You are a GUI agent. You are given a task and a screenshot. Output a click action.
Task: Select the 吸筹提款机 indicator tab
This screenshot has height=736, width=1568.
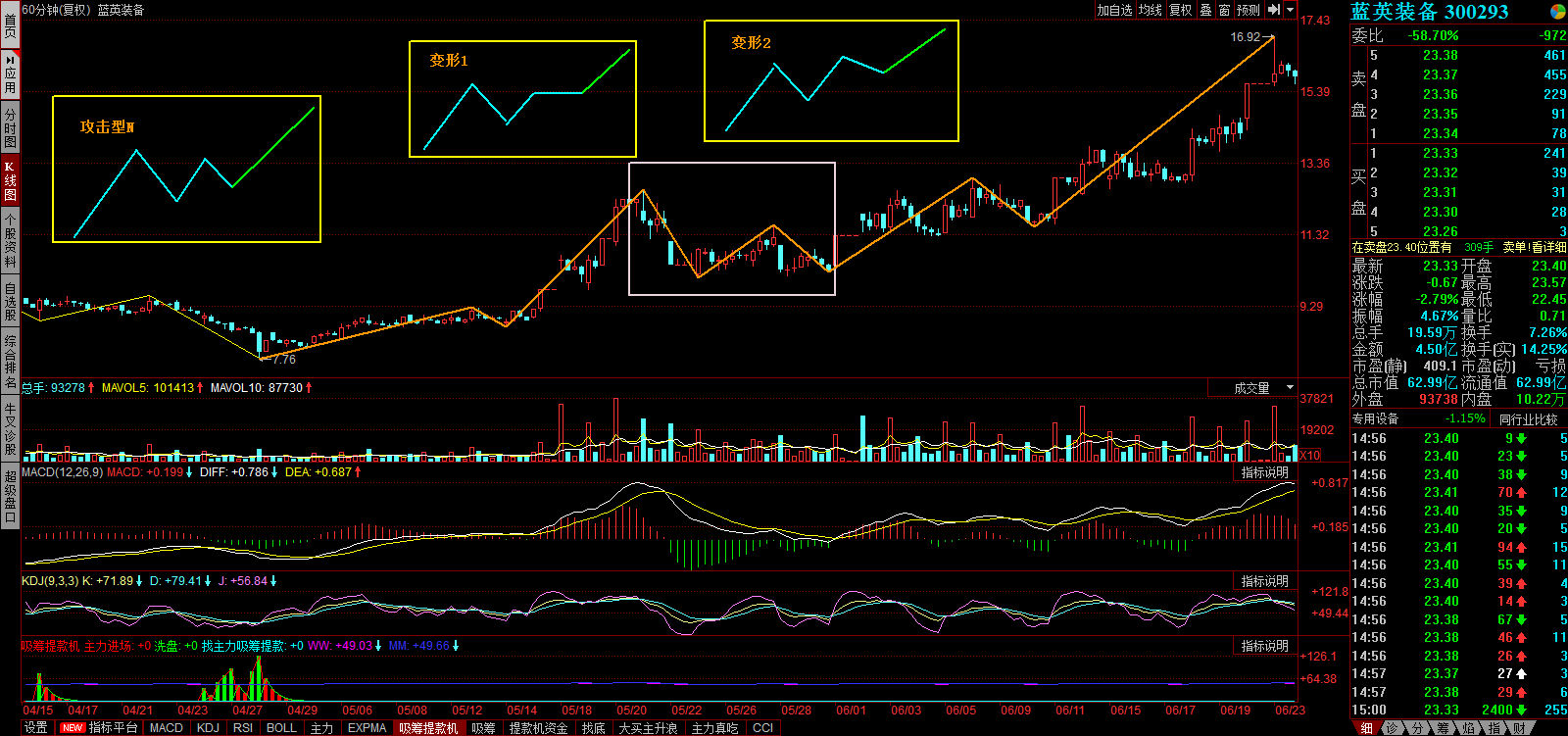click(x=428, y=727)
